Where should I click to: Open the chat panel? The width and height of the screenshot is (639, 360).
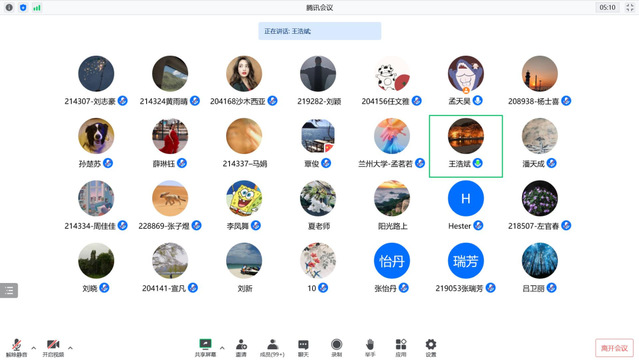tap(303, 348)
